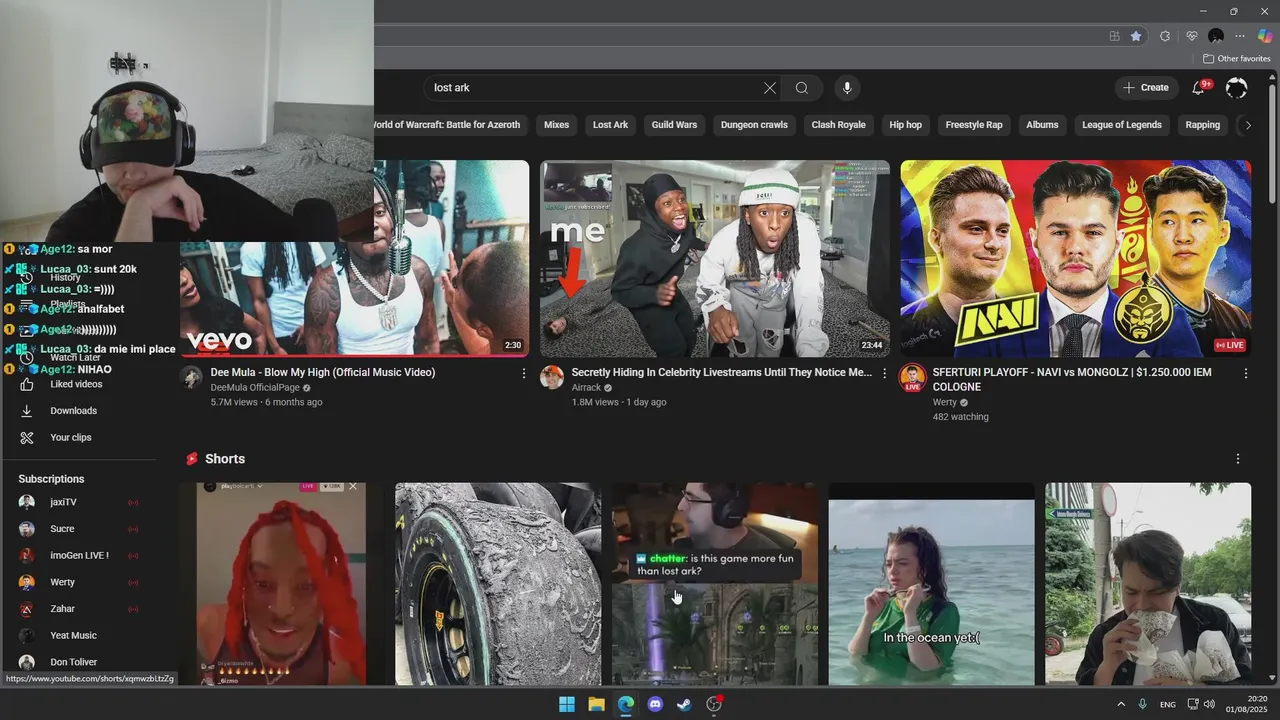Screen dimensions: 1280x720
Task: Open the Other favorites folder
Action: pos(1237,59)
